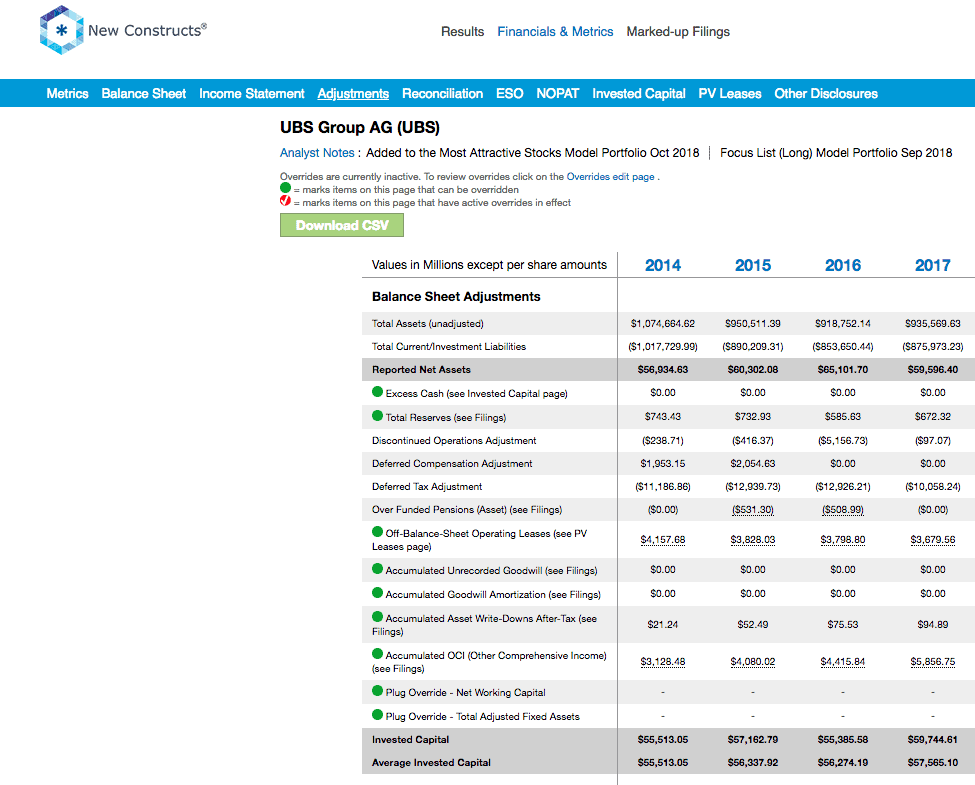Click the 2014 year column header
Image resolution: width=975 pixels, height=785 pixels.
(x=663, y=265)
